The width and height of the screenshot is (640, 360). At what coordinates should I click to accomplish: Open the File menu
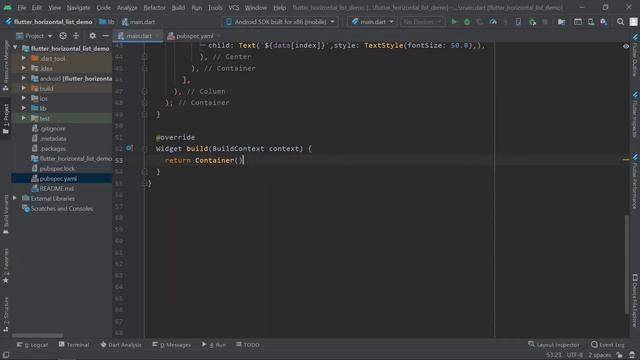pyautogui.click(x=22, y=8)
